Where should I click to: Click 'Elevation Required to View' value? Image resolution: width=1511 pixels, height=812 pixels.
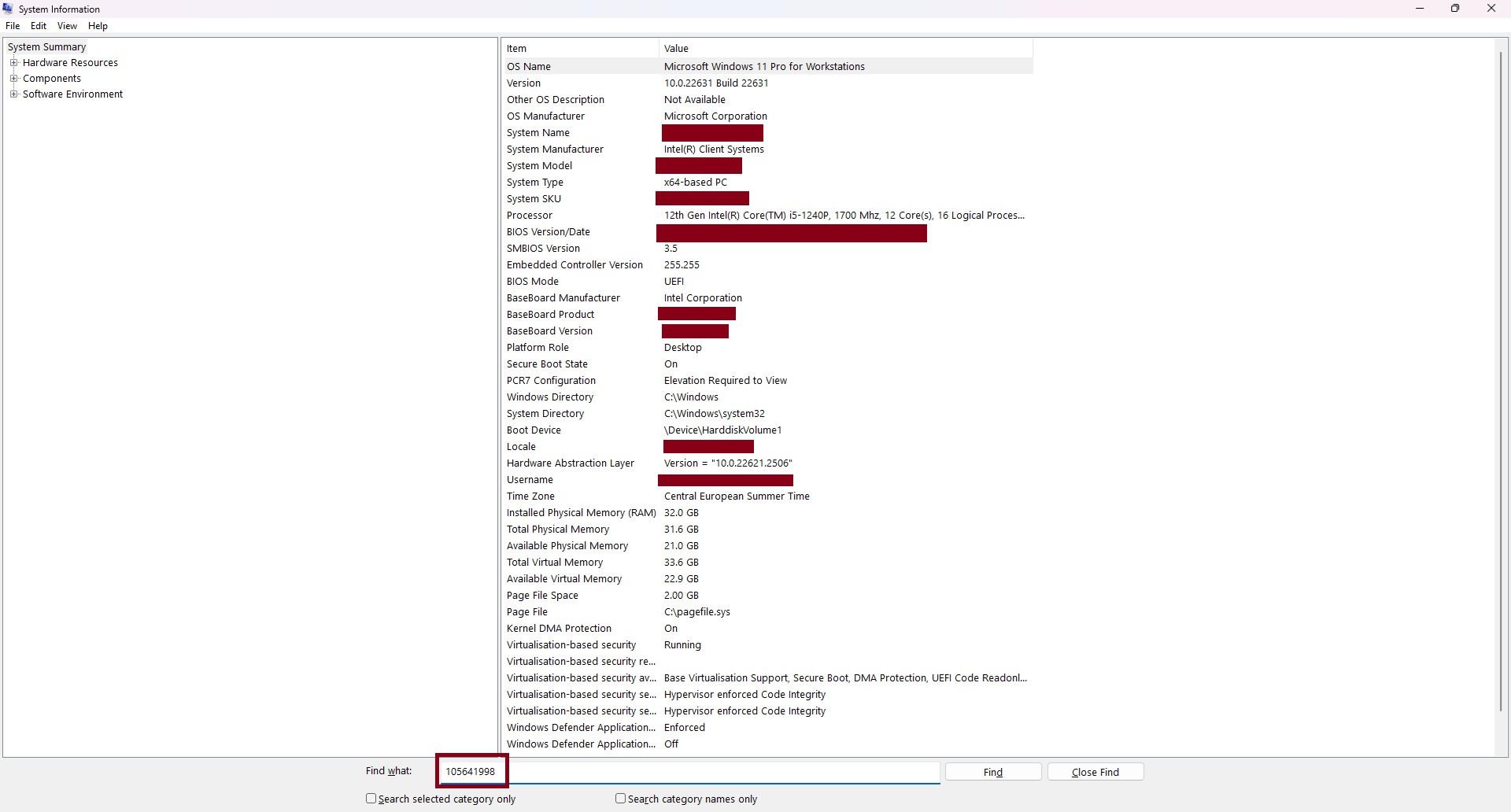point(726,381)
